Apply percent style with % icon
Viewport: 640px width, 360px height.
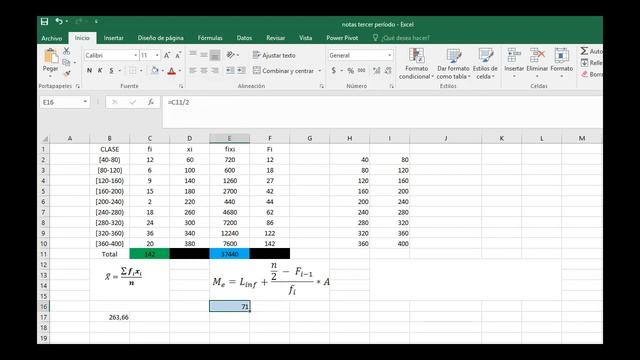[351, 71]
